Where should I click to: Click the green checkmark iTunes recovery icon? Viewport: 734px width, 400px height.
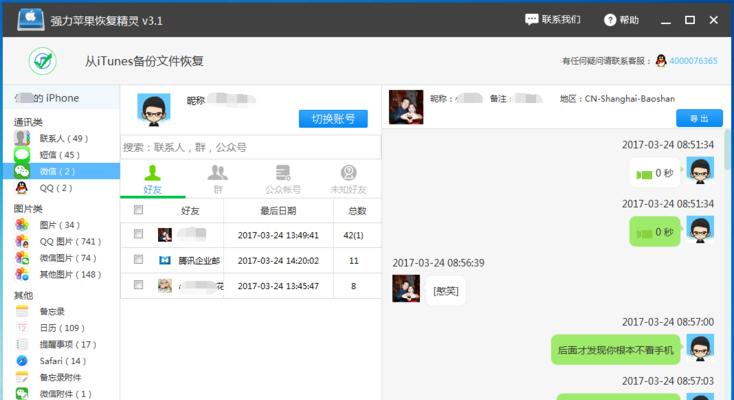[x=43, y=61]
